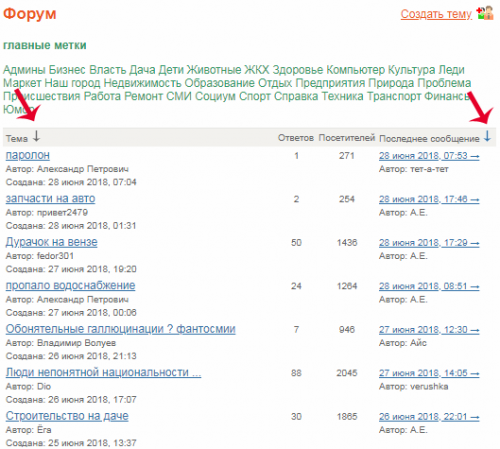The image size is (500, 449).
Task: Open the запчасти на авто topic
Action: (50, 198)
